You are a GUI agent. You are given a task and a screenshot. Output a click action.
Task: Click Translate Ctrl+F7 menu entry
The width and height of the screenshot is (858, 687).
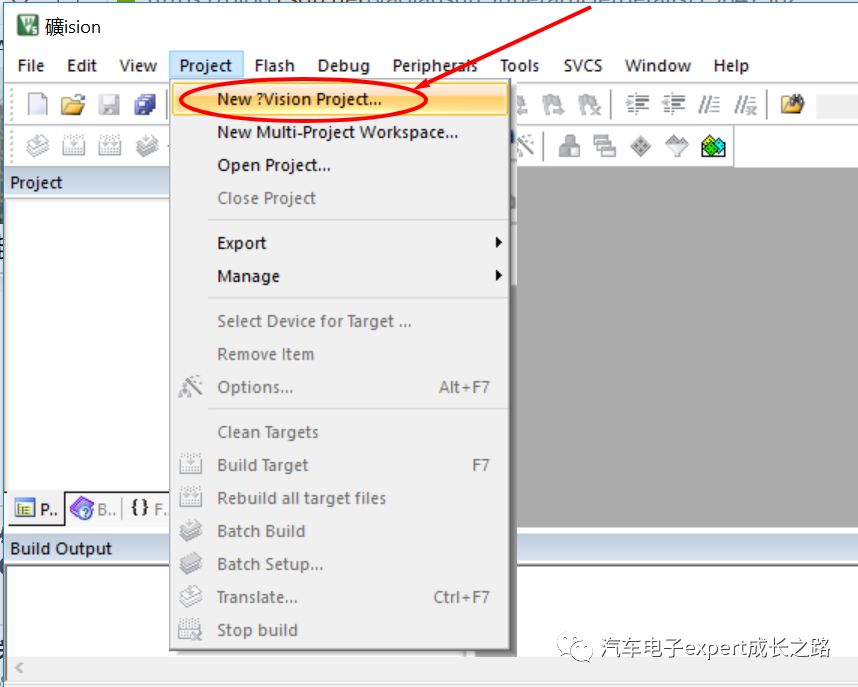click(340, 597)
